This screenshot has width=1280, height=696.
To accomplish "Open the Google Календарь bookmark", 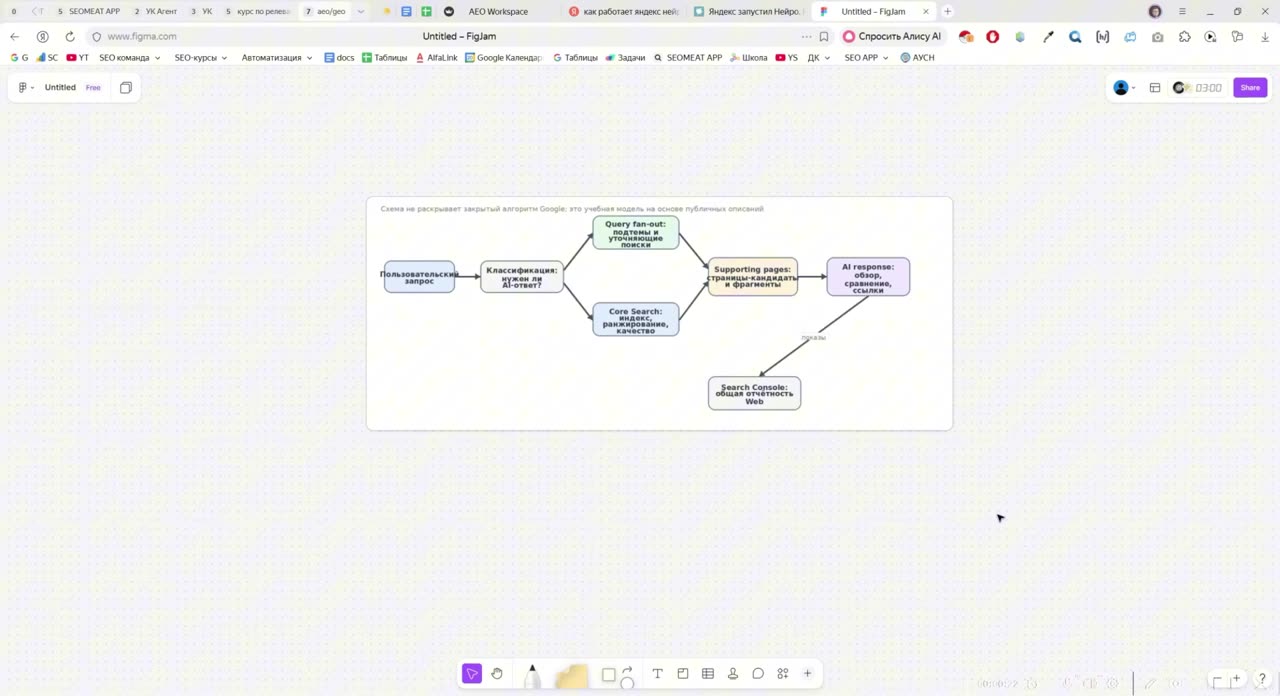I will click(503, 58).
